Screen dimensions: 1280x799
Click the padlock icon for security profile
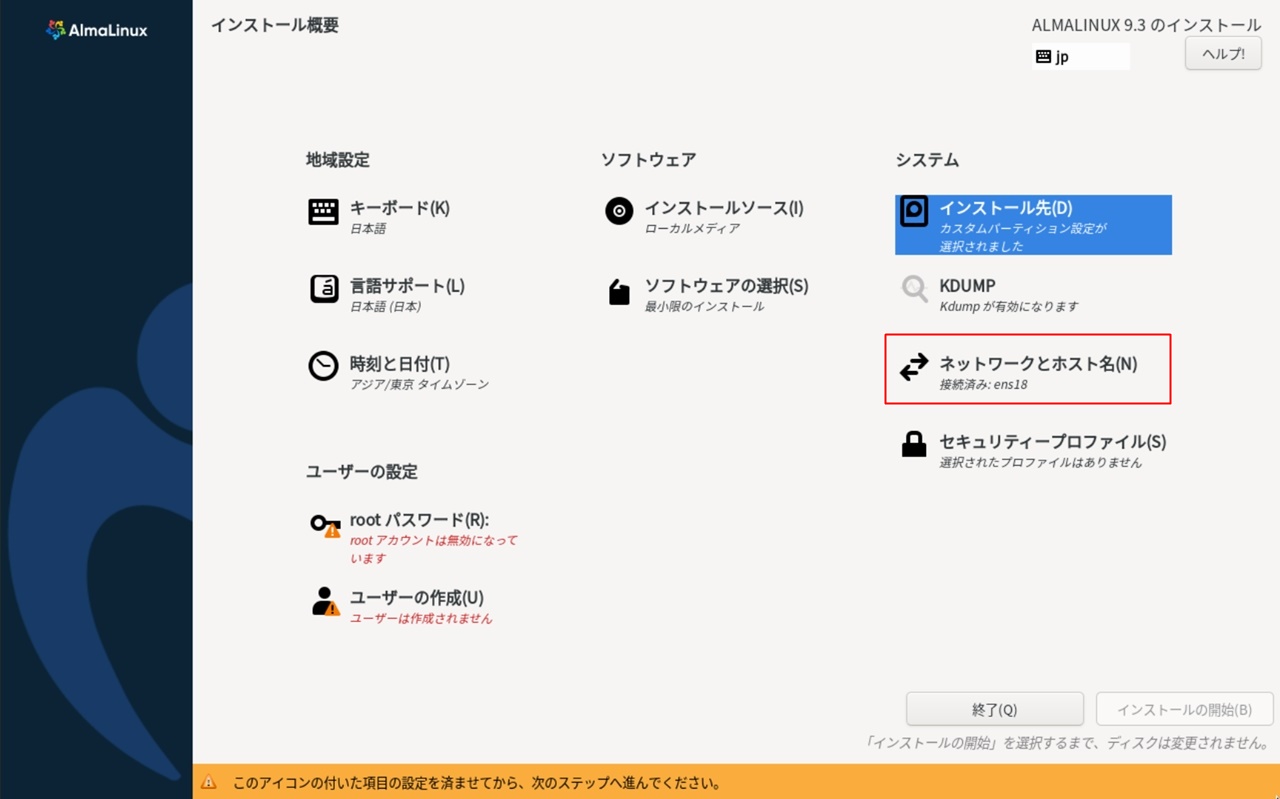(x=914, y=445)
